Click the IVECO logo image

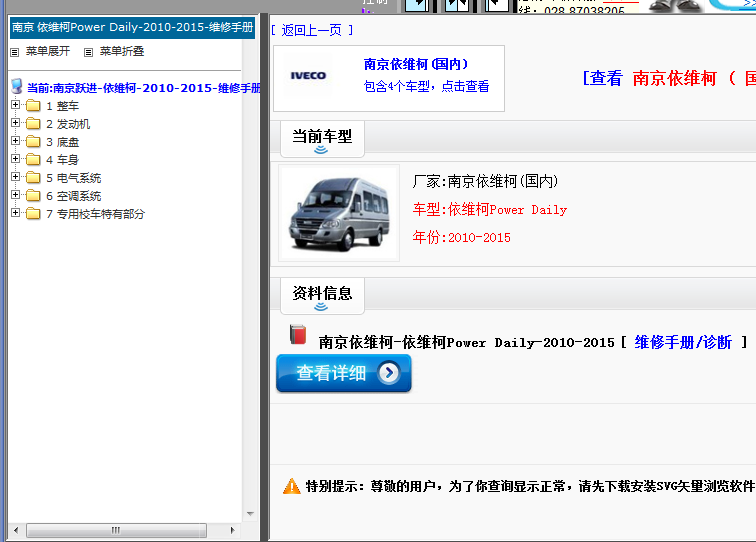(x=308, y=75)
